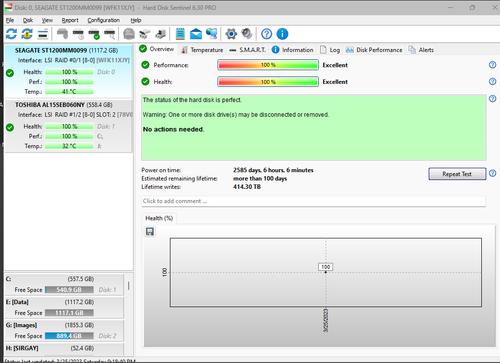
Task: Click the 100 data point on health graph
Action: click(x=326, y=272)
